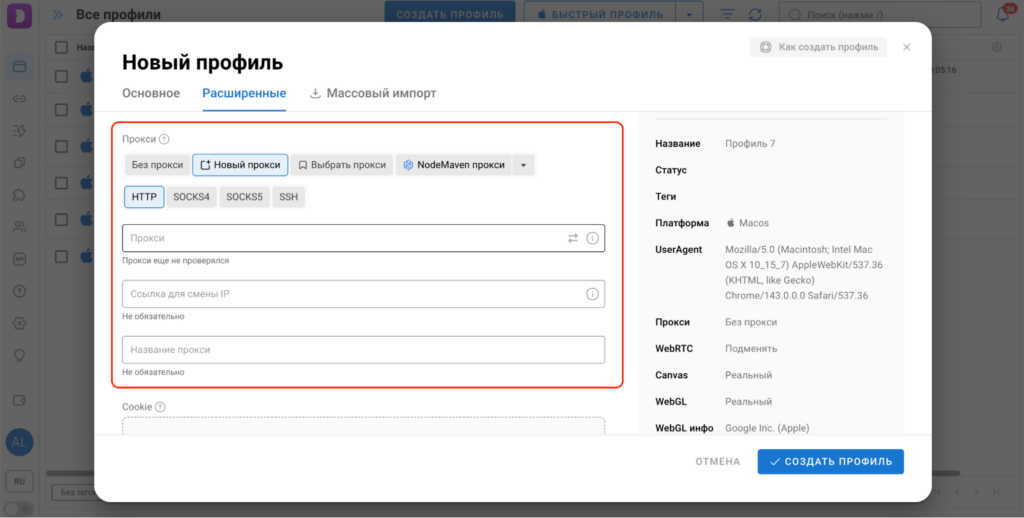Click the Отмена button
Image resolution: width=1024 pixels, height=518 pixels.
pos(718,461)
